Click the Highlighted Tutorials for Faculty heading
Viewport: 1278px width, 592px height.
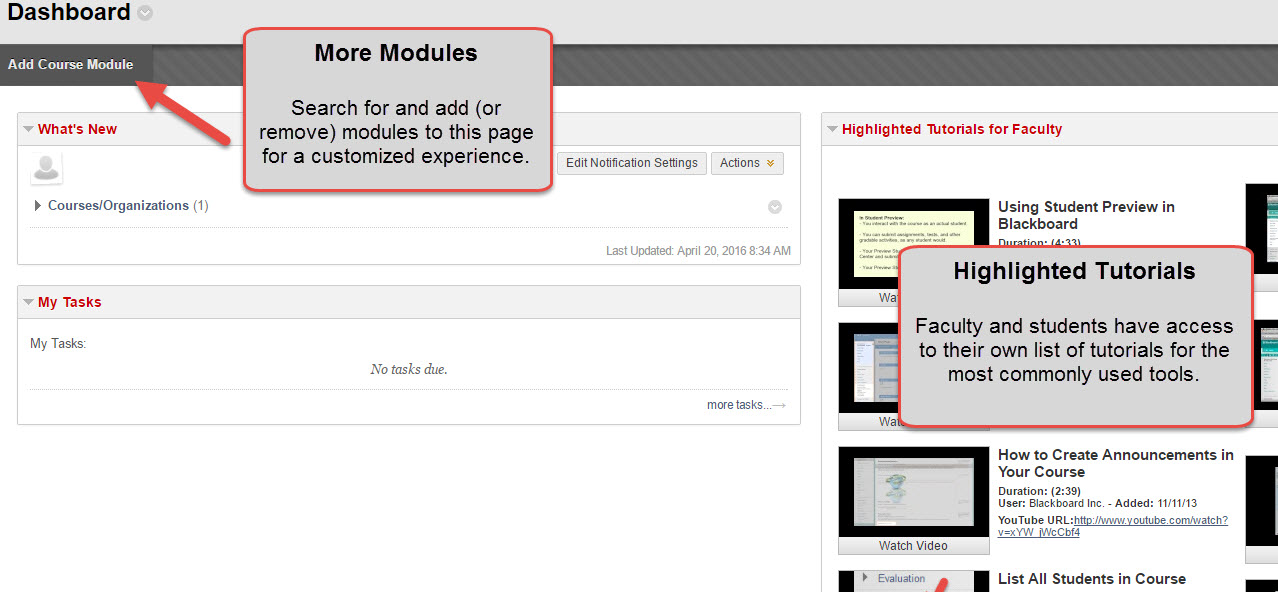click(952, 129)
